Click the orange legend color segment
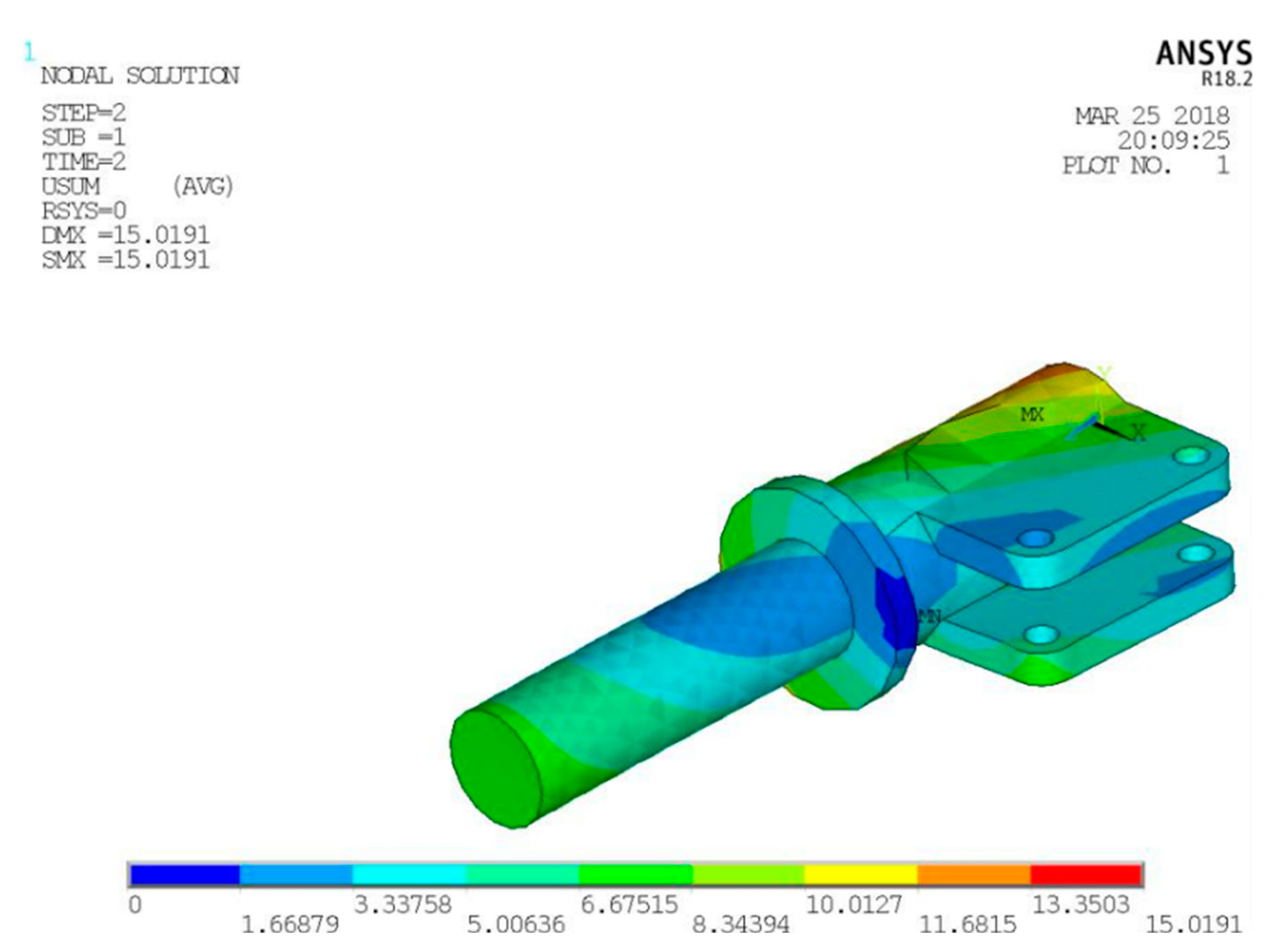 [x=973, y=875]
